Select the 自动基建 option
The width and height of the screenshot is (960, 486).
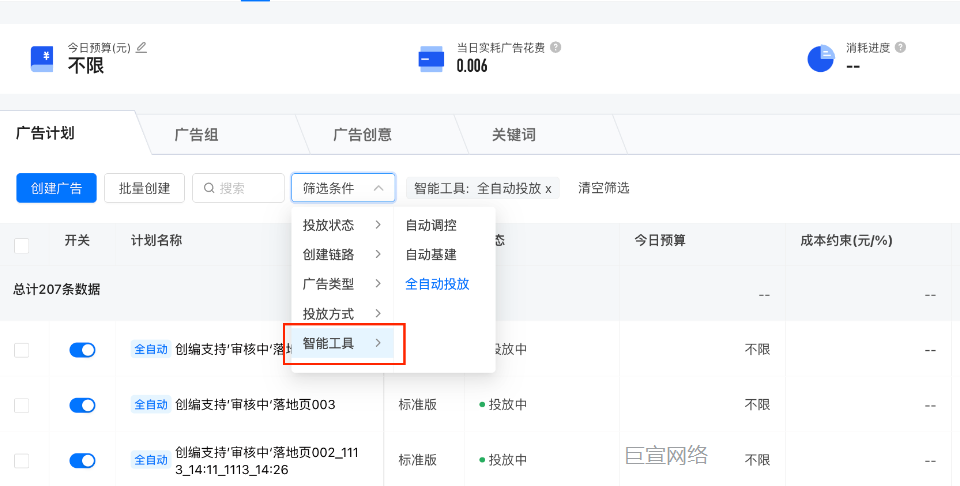pos(431,255)
